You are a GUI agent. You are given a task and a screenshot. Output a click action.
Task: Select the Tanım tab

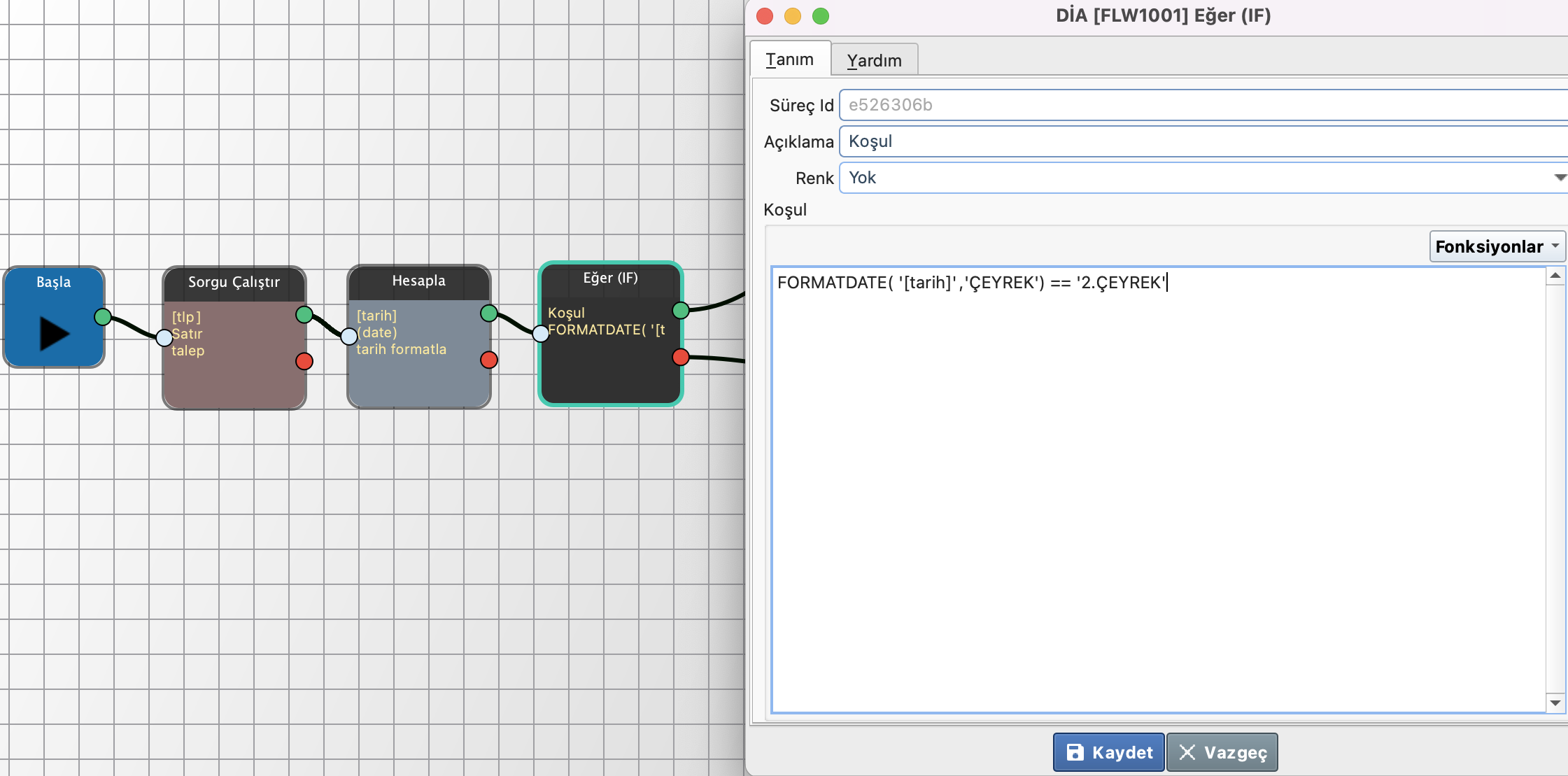pos(789,59)
